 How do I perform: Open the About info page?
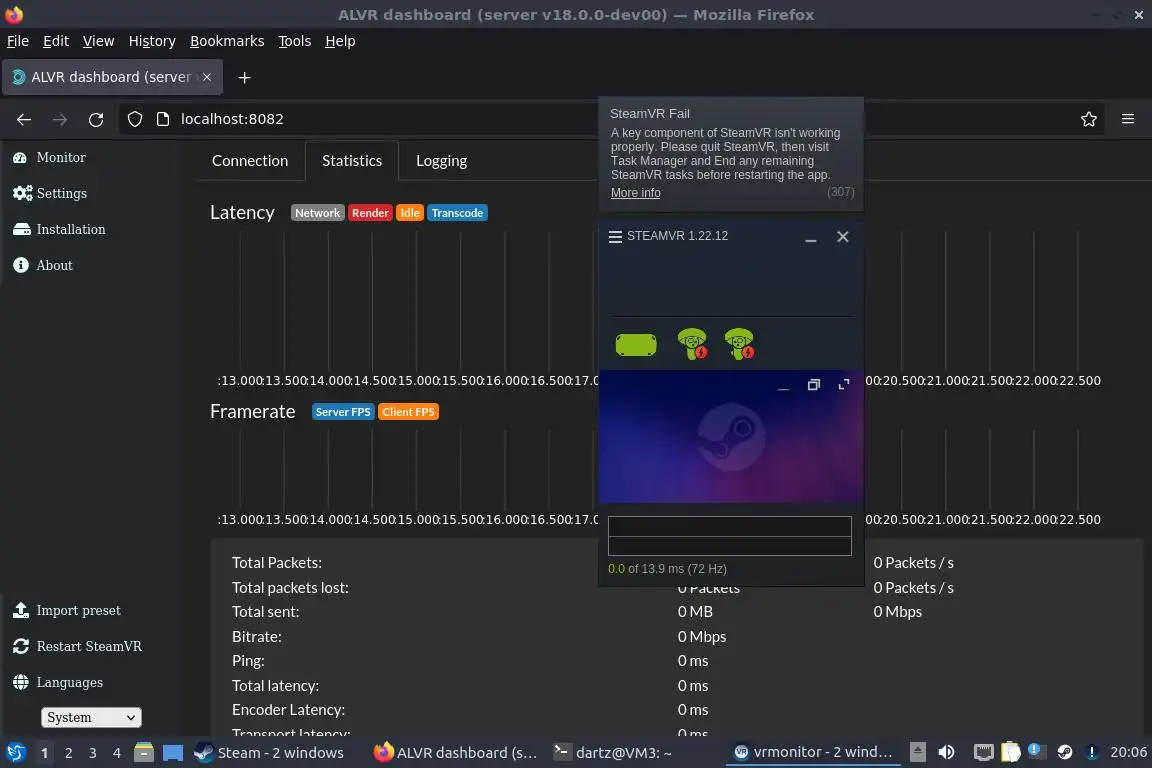tap(43, 265)
